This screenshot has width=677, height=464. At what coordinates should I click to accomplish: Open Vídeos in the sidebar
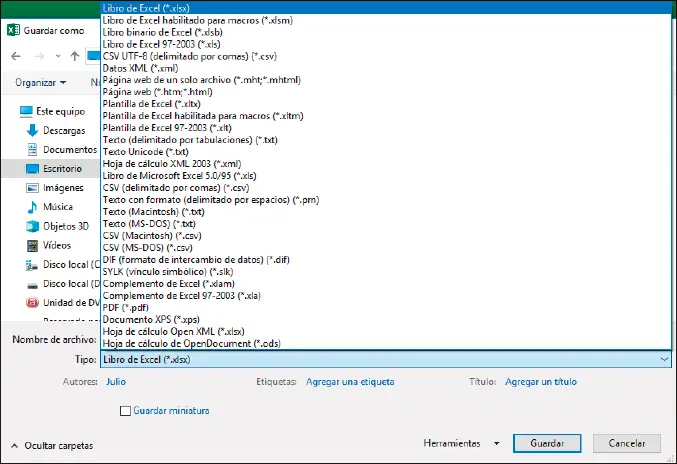pos(57,245)
